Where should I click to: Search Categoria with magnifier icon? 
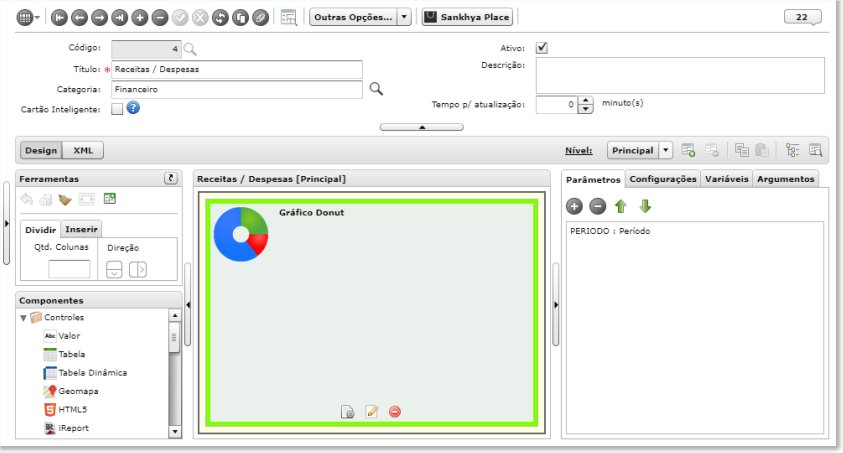tap(376, 89)
